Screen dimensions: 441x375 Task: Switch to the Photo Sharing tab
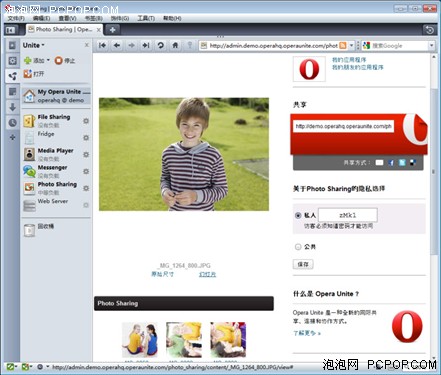(64, 30)
